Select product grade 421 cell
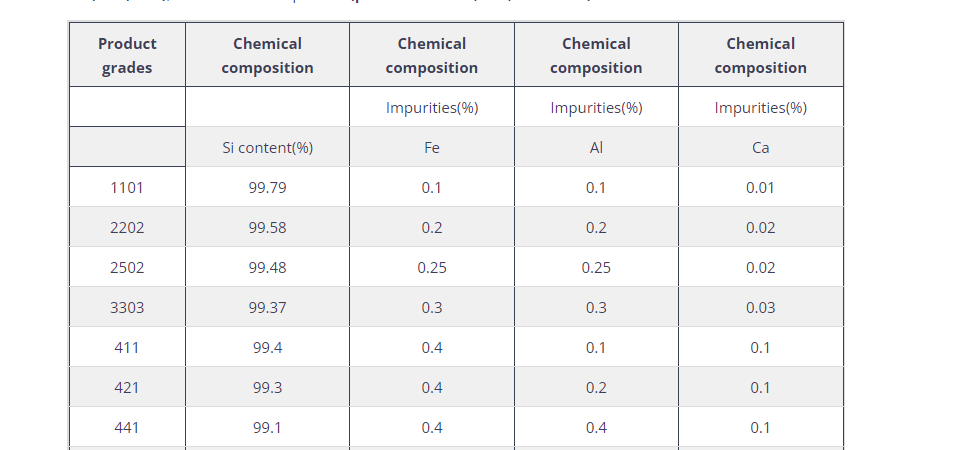Image resolution: width=978 pixels, height=450 pixels. point(127,388)
